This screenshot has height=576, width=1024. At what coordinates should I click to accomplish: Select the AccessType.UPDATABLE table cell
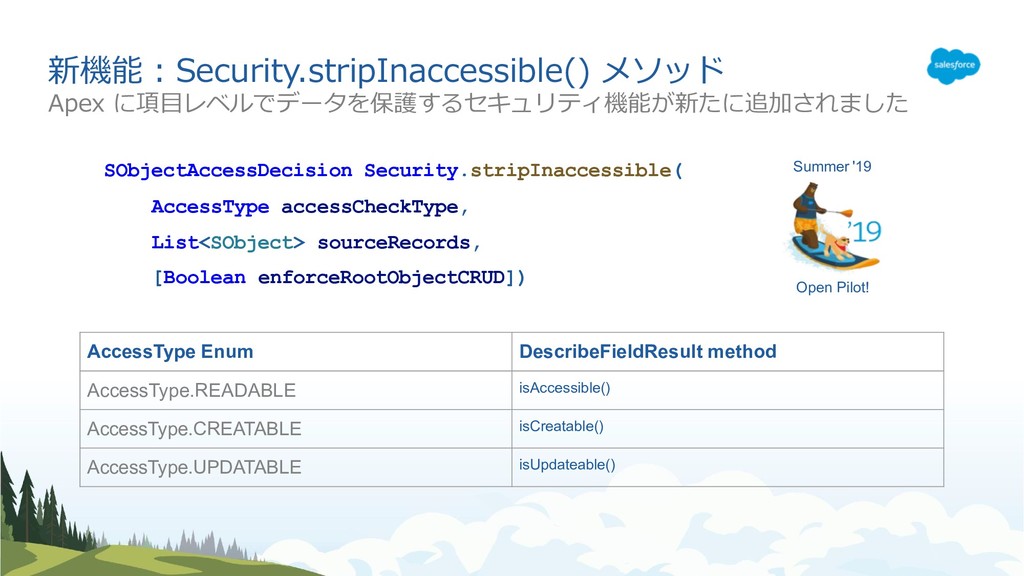point(296,467)
